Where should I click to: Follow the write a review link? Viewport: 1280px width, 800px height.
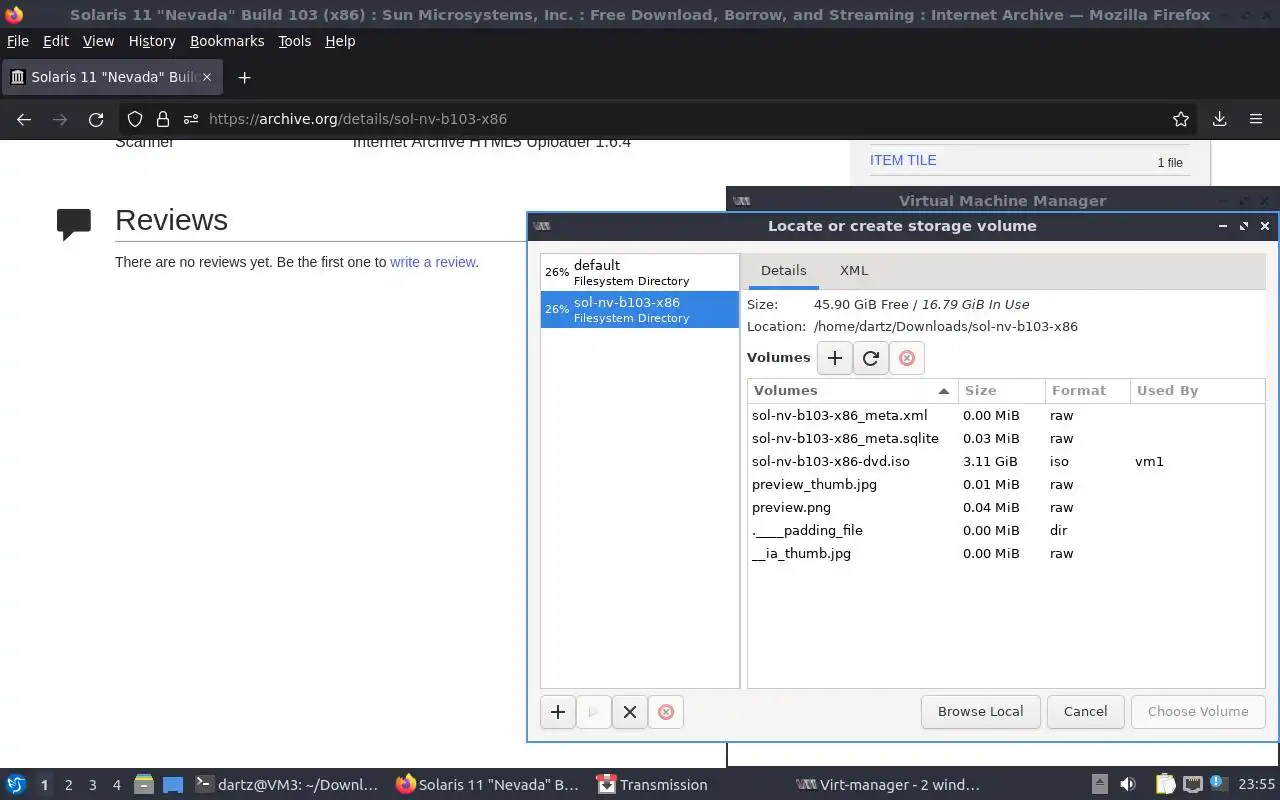tap(432, 262)
